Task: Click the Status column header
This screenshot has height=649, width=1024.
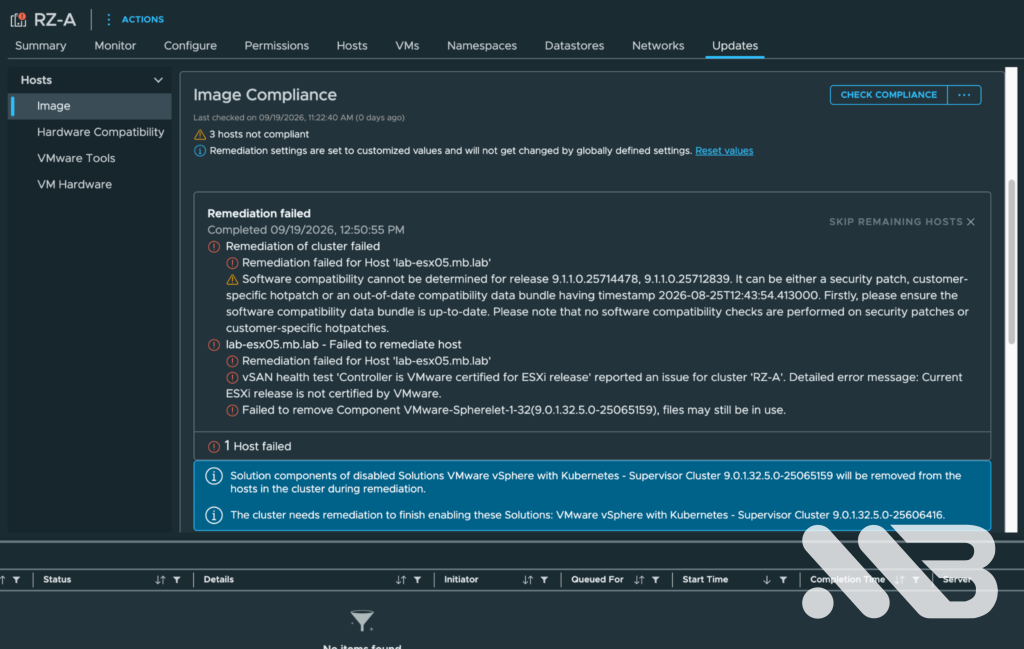Action: click(x=57, y=580)
